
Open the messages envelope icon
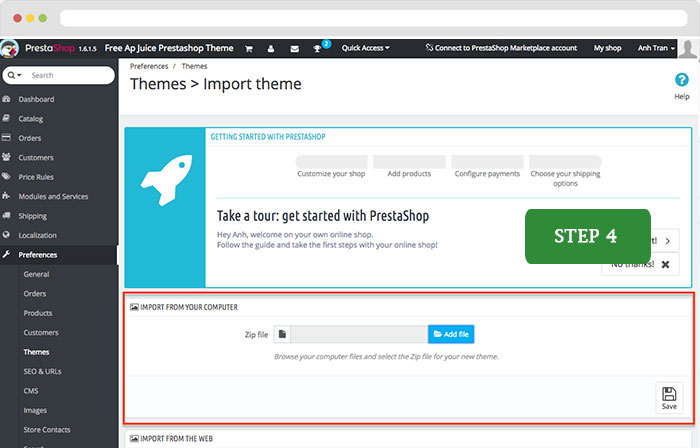tap(294, 48)
